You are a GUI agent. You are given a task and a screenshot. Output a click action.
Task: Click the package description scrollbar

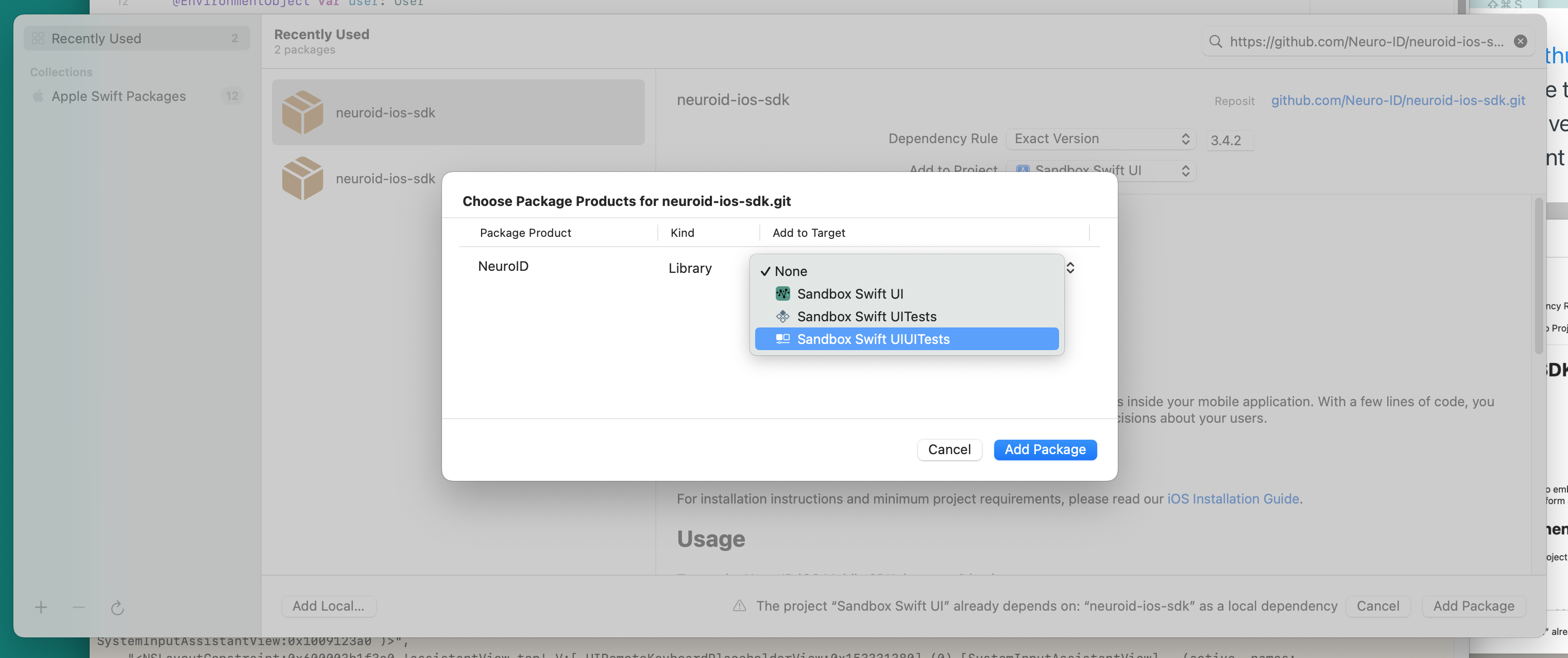pos(1538,276)
